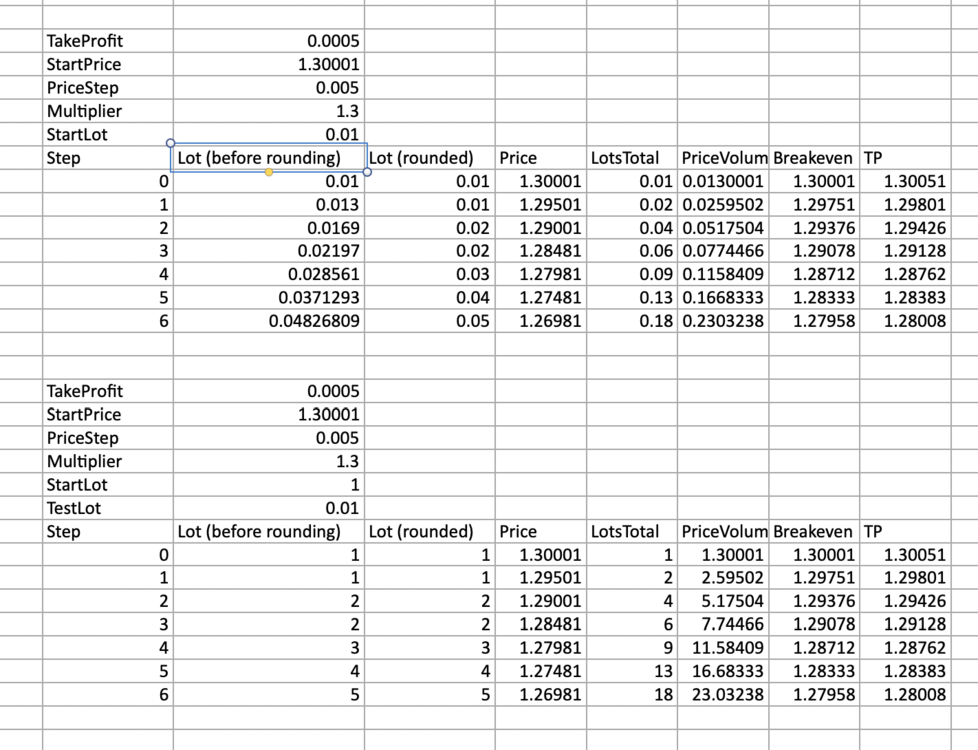The height and width of the screenshot is (750, 978).
Task: Select PriceVolume cell 0.0259502
Action: pos(723,205)
